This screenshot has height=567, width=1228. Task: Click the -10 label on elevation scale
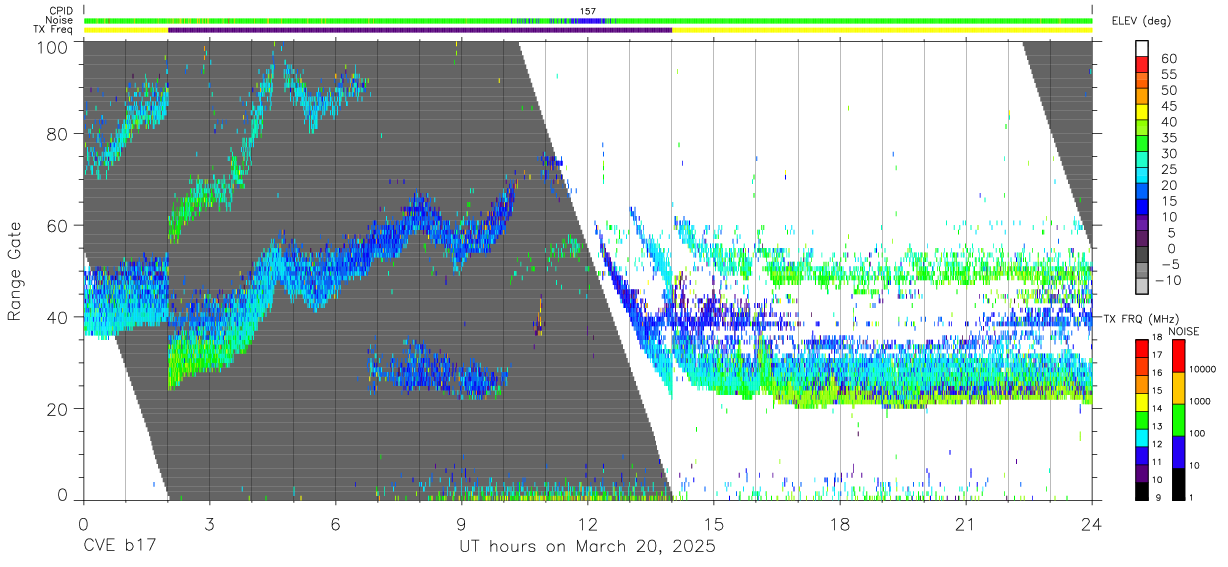click(1168, 280)
